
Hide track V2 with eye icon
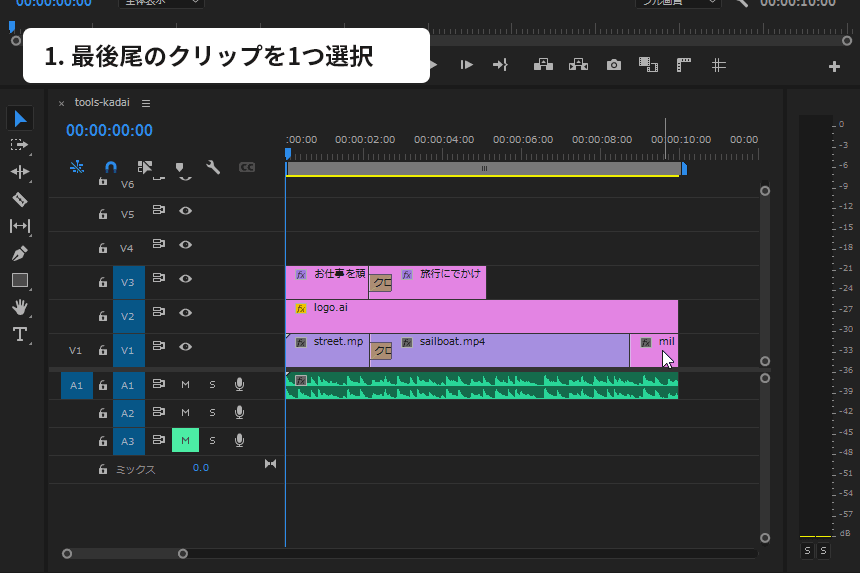point(185,313)
